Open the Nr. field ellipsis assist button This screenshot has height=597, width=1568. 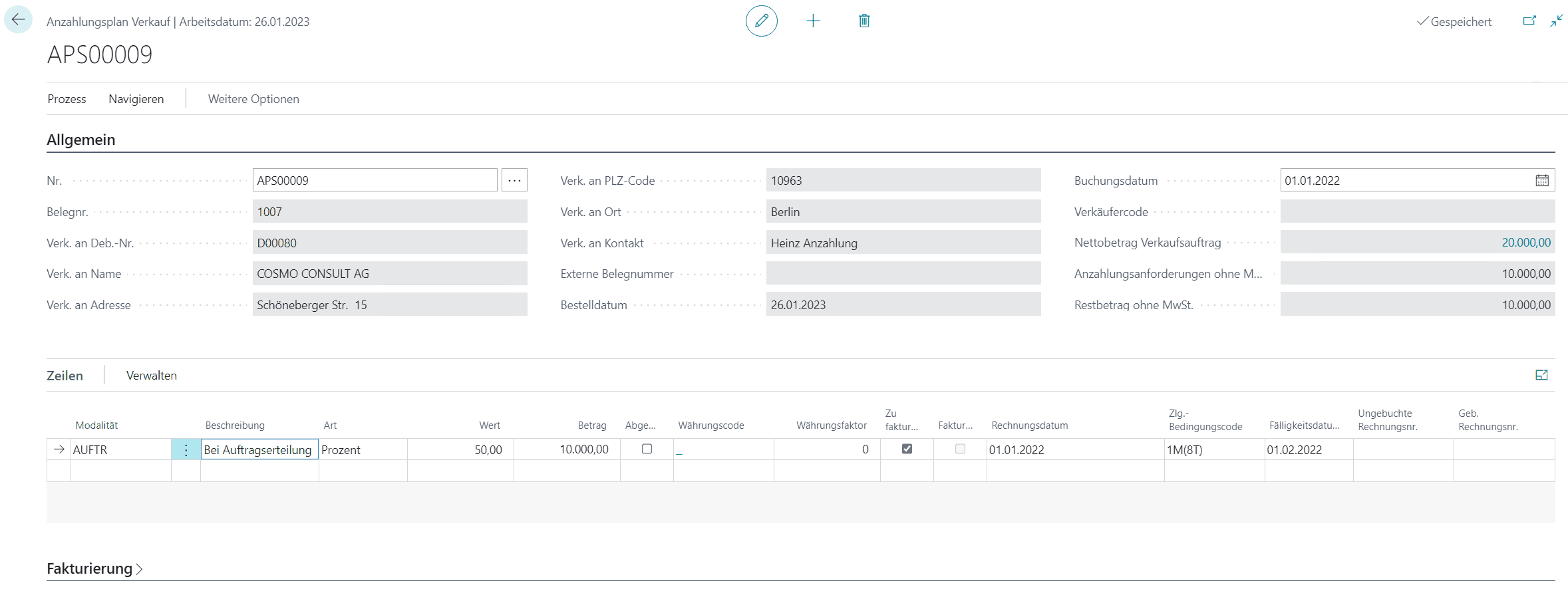click(x=514, y=180)
